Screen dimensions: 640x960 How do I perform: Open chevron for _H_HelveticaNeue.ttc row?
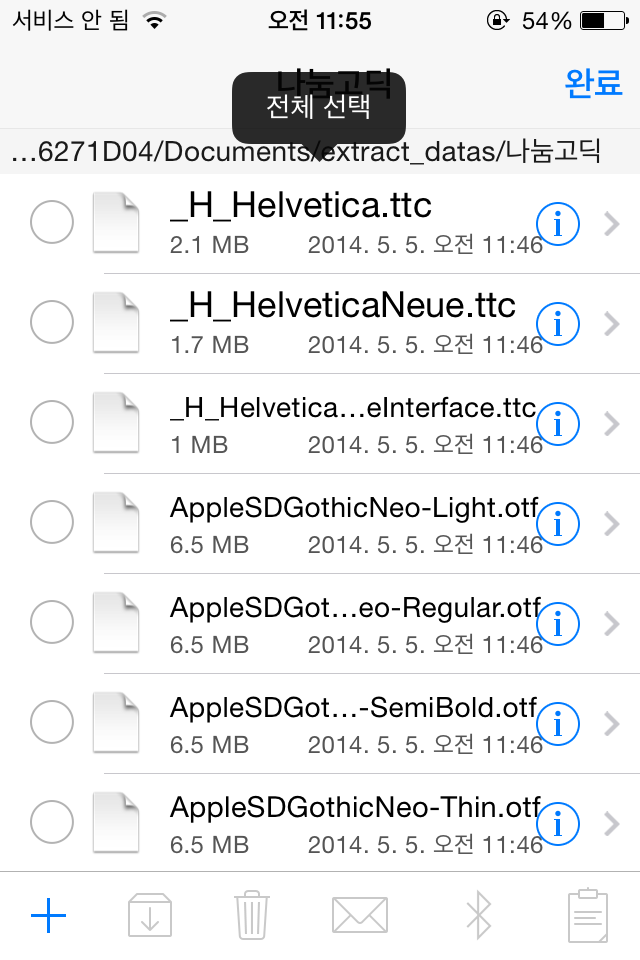point(612,324)
